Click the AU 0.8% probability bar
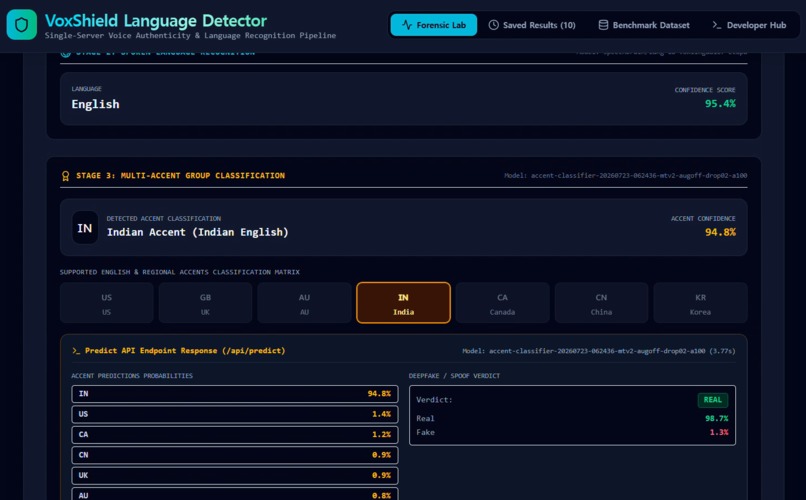Image resolution: width=806 pixels, height=500 pixels. coord(235,494)
